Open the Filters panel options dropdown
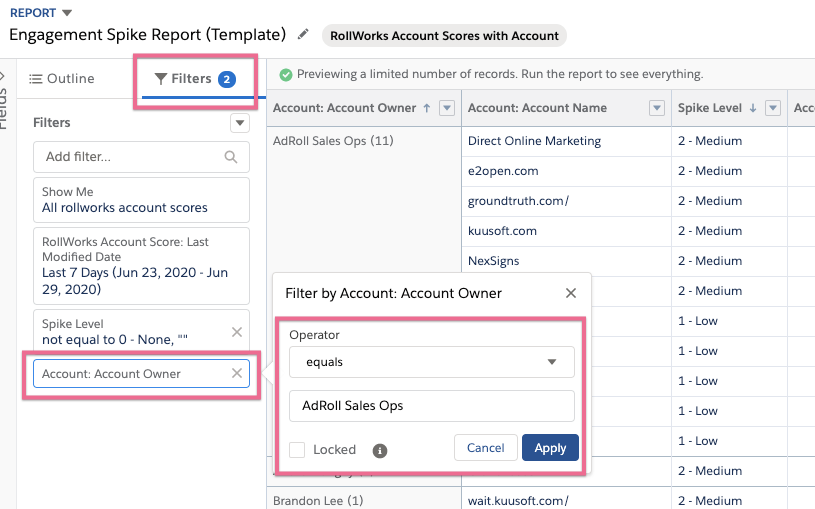This screenshot has width=815, height=509. point(240,123)
